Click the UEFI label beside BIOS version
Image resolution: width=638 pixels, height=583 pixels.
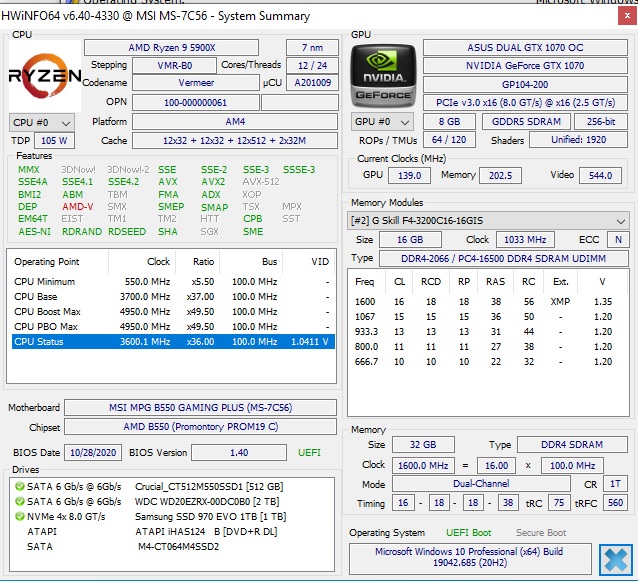click(x=309, y=452)
